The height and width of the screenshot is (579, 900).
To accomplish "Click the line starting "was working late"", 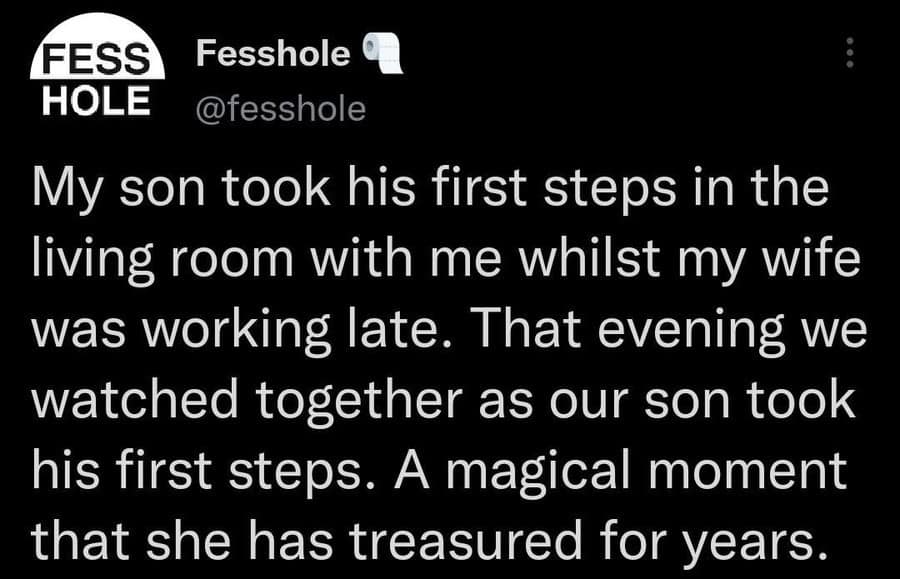I will point(448,331).
